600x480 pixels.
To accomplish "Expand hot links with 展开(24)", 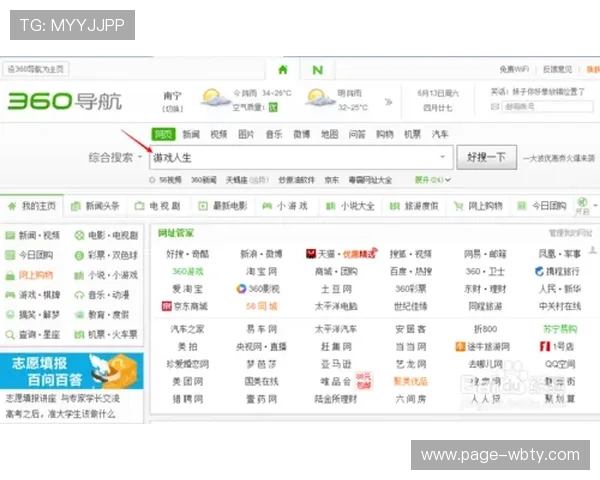I will pyautogui.click(x=432, y=180).
